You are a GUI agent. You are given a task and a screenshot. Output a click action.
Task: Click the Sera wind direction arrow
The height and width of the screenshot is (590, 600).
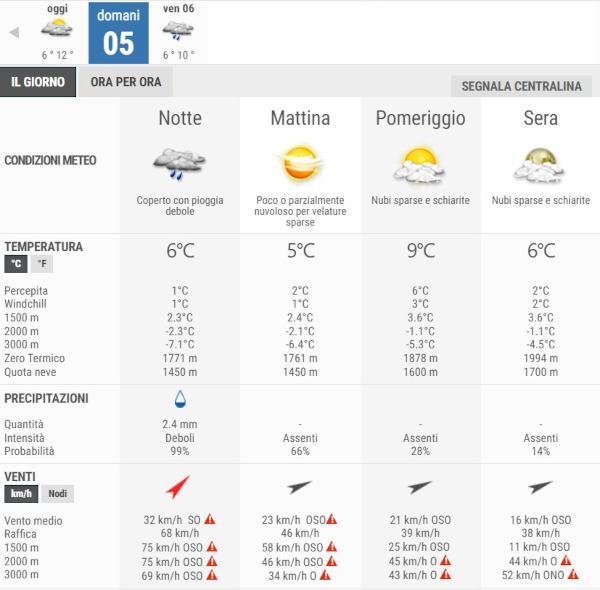541,488
